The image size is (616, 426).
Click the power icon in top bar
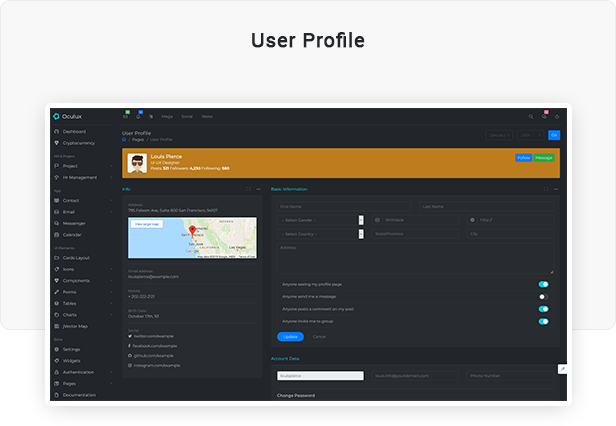pos(559,116)
